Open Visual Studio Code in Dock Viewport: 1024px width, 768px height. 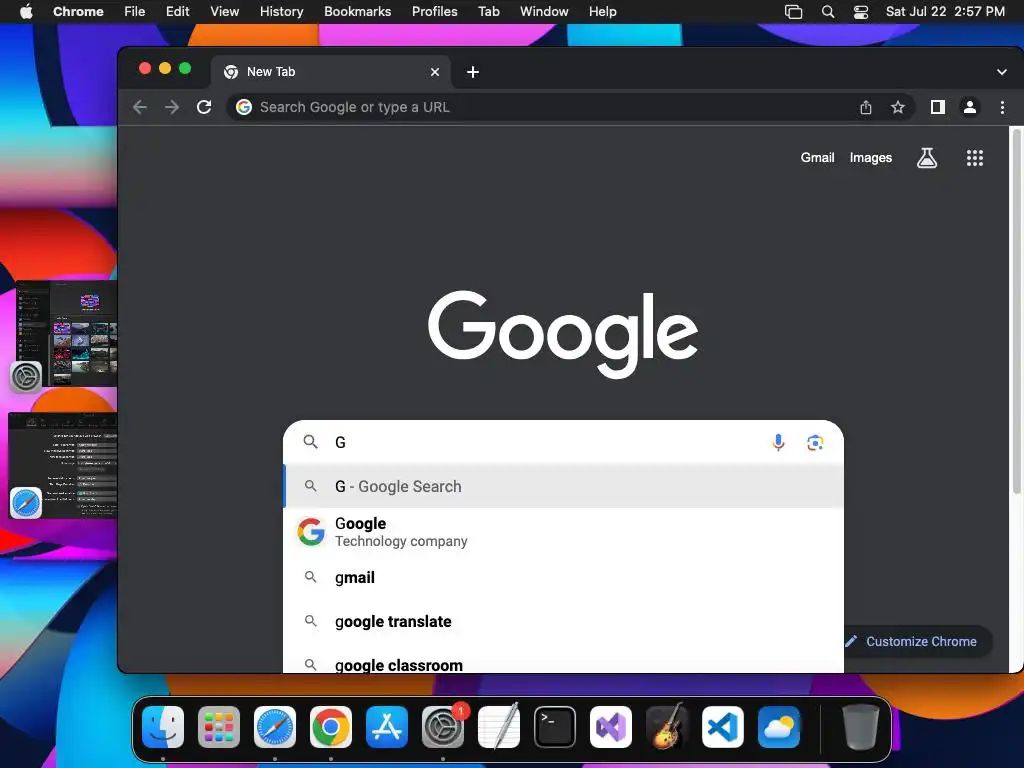click(x=723, y=727)
